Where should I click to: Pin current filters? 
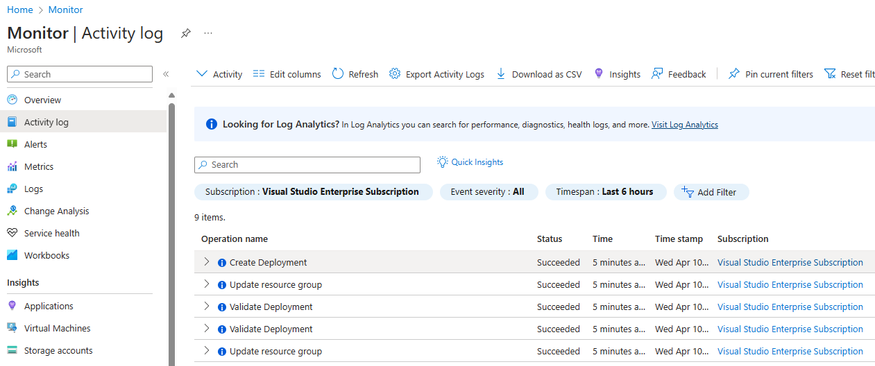click(771, 74)
